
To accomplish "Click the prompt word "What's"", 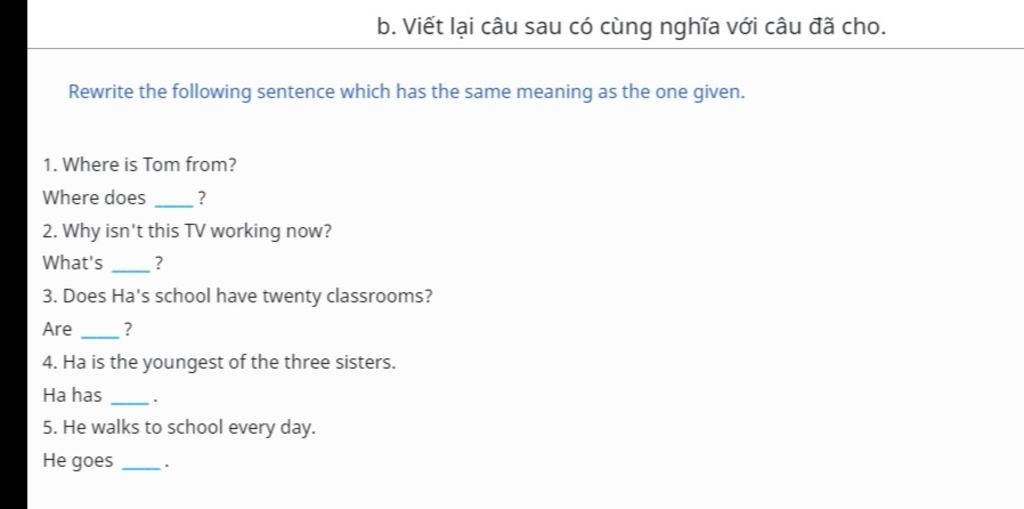I will (x=73, y=264).
